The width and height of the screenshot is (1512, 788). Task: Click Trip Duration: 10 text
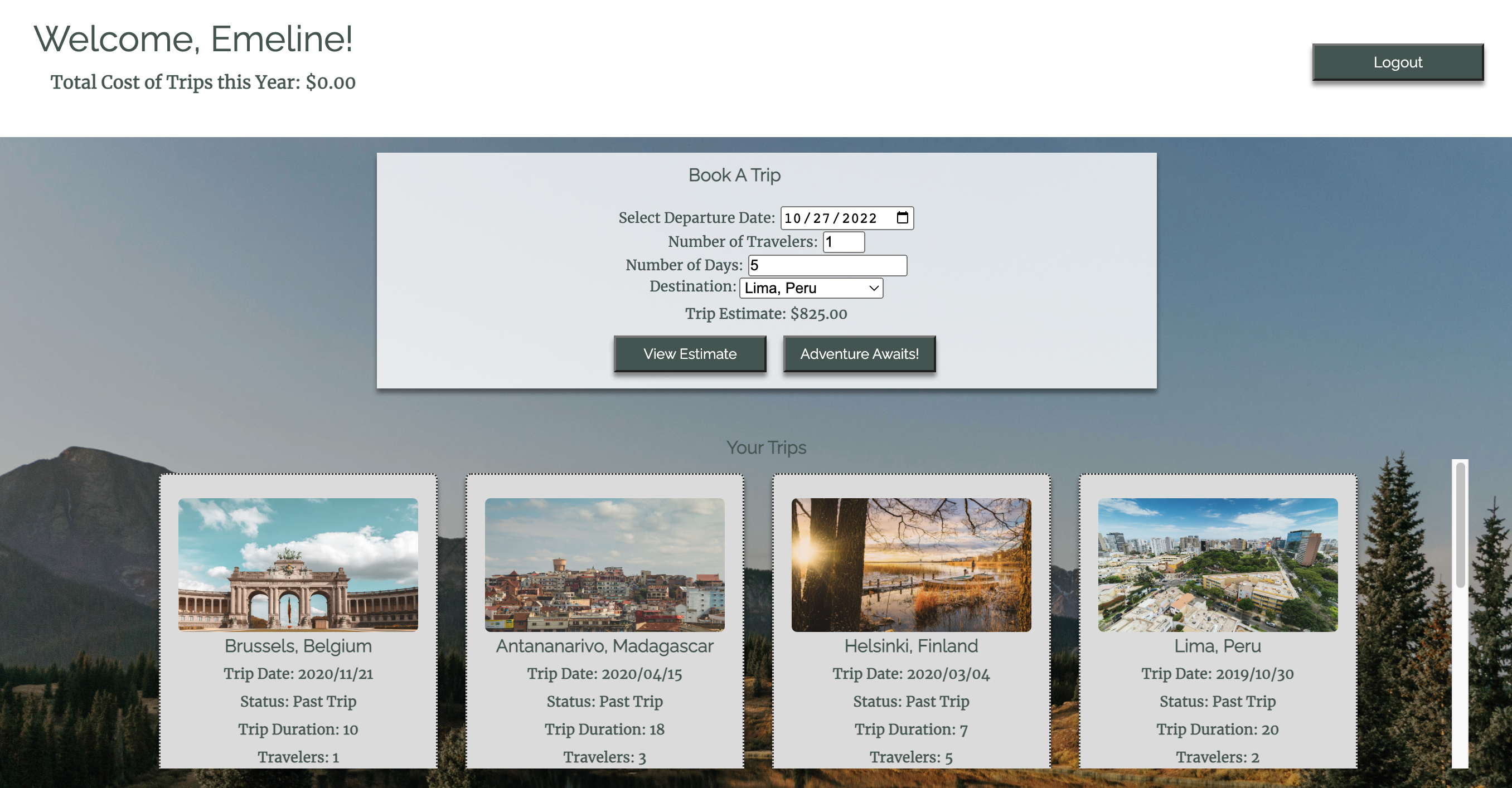click(298, 729)
